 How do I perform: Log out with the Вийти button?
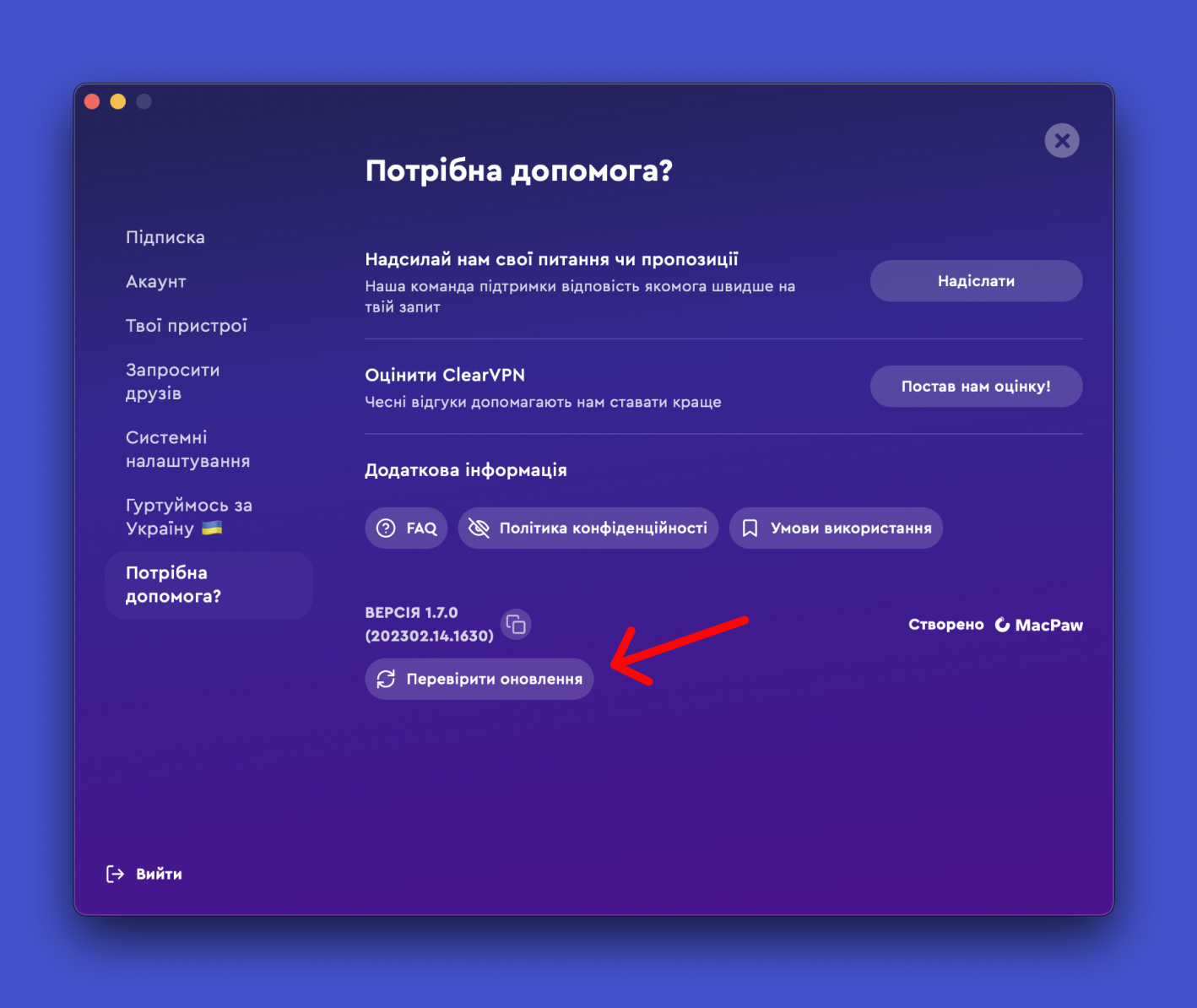[144, 874]
